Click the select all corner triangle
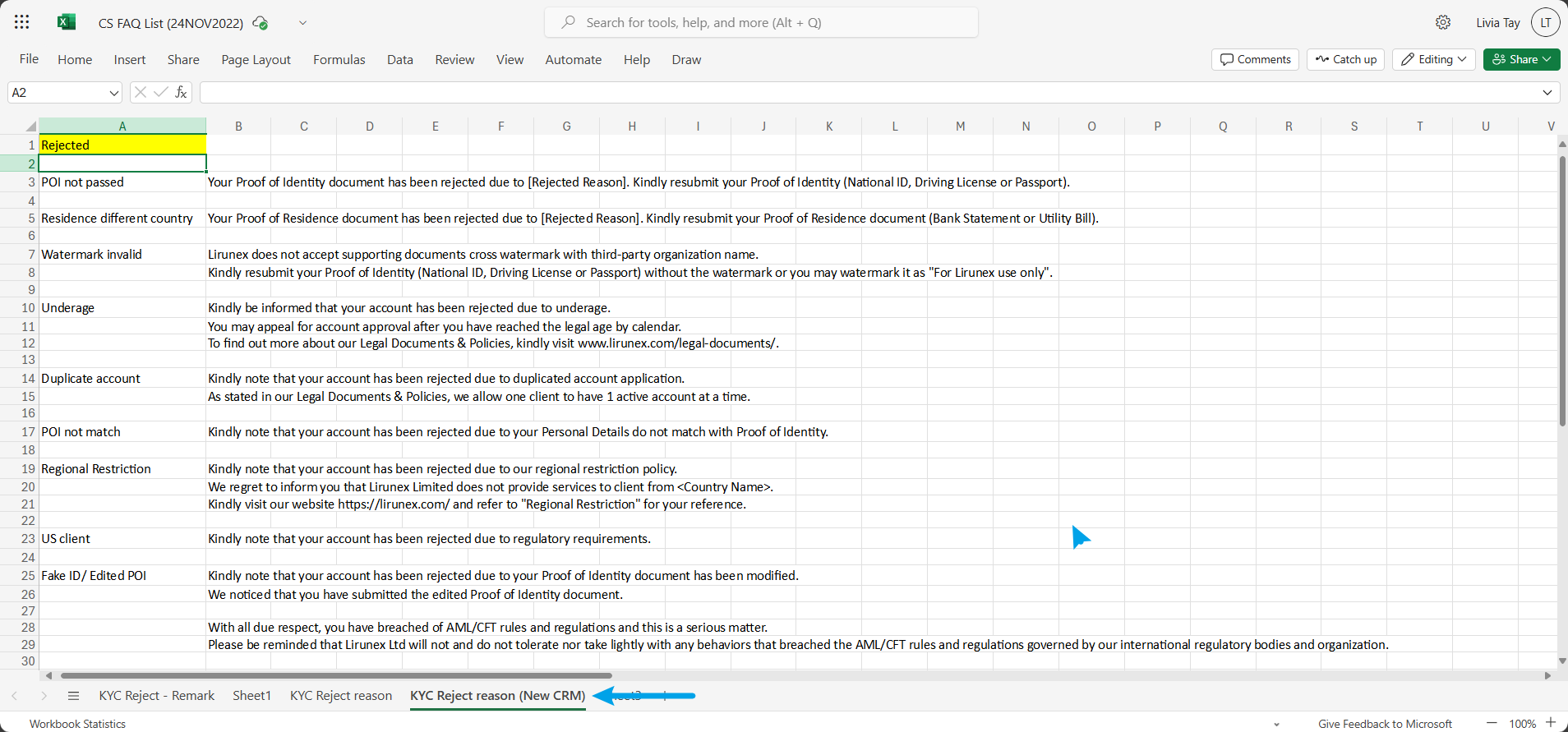Viewport: 1568px width, 732px height. tap(30, 127)
